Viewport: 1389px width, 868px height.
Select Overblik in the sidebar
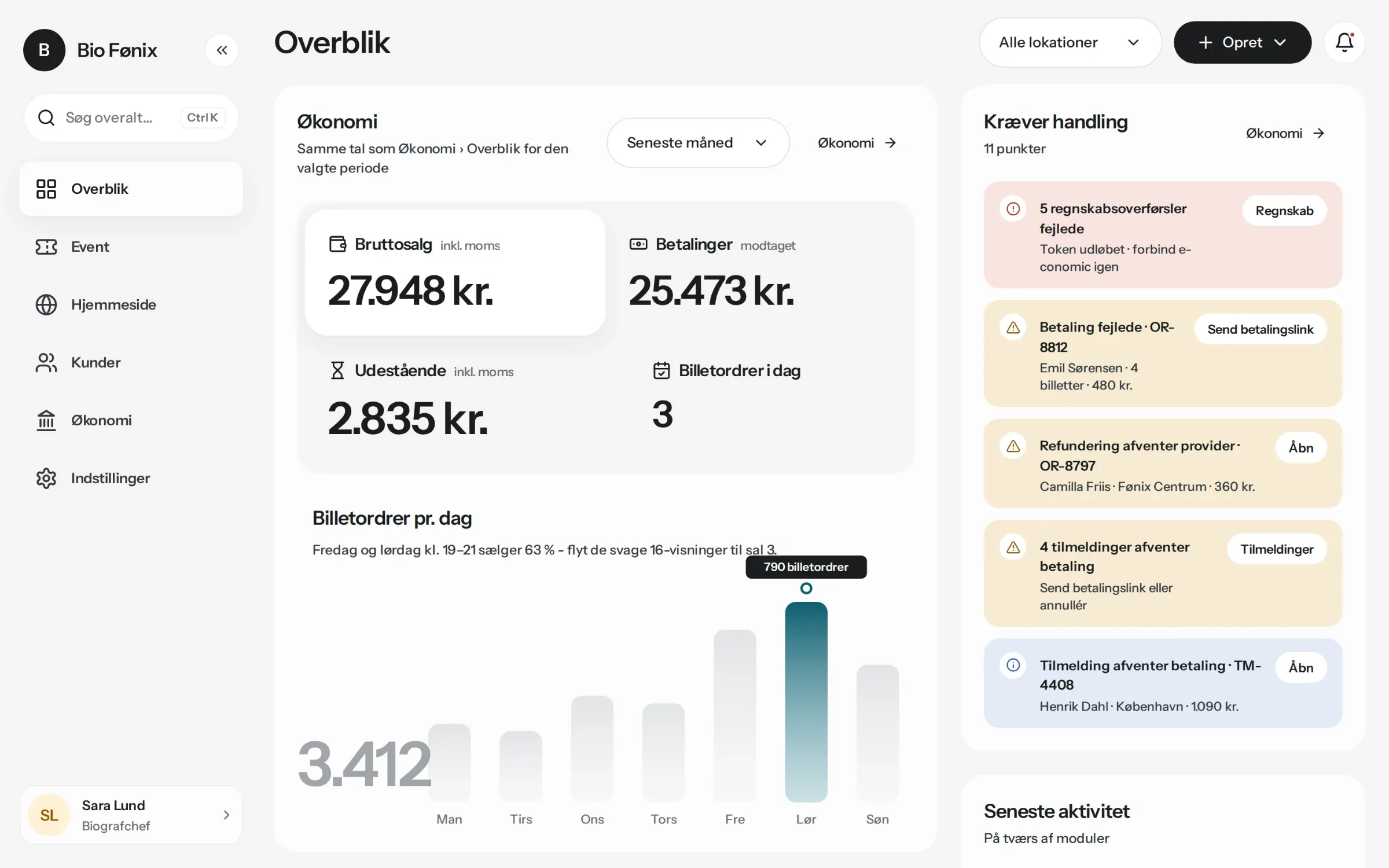tap(131, 189)
